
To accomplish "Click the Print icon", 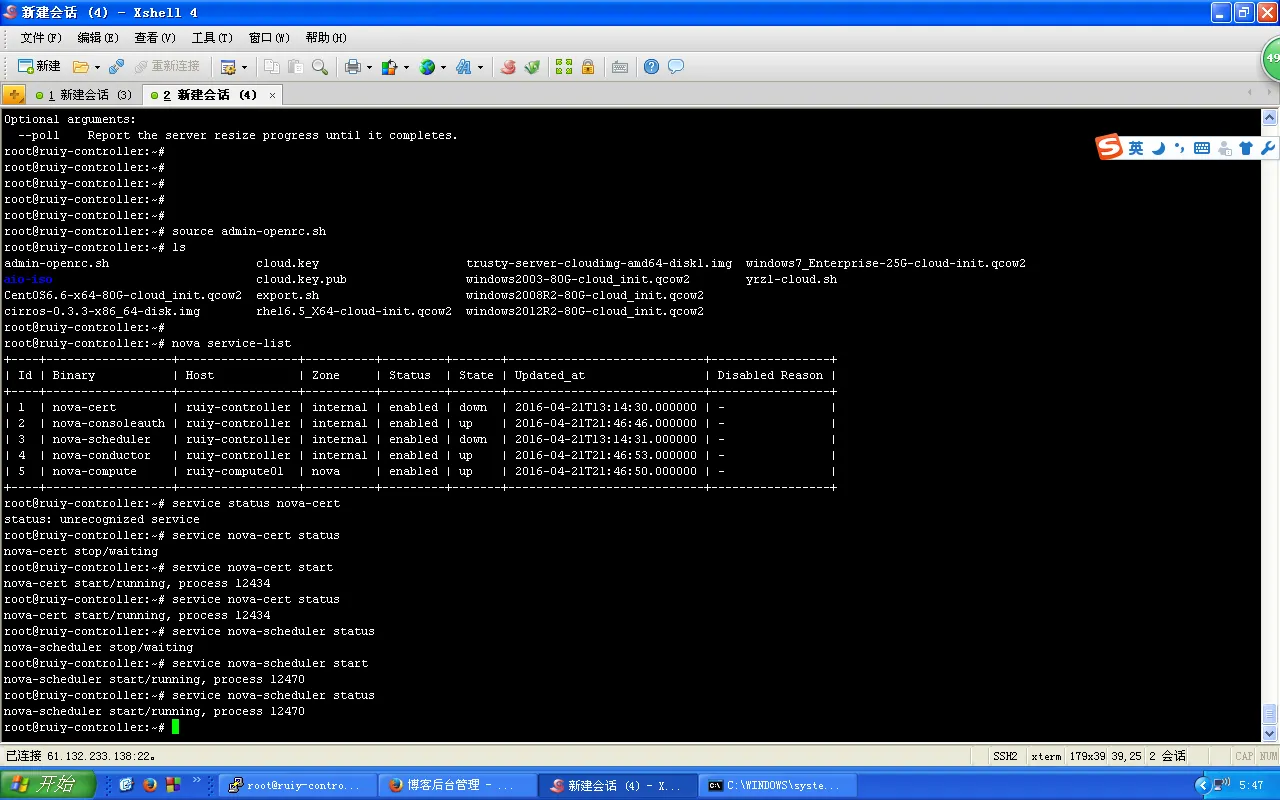I will tap(353, 67).
